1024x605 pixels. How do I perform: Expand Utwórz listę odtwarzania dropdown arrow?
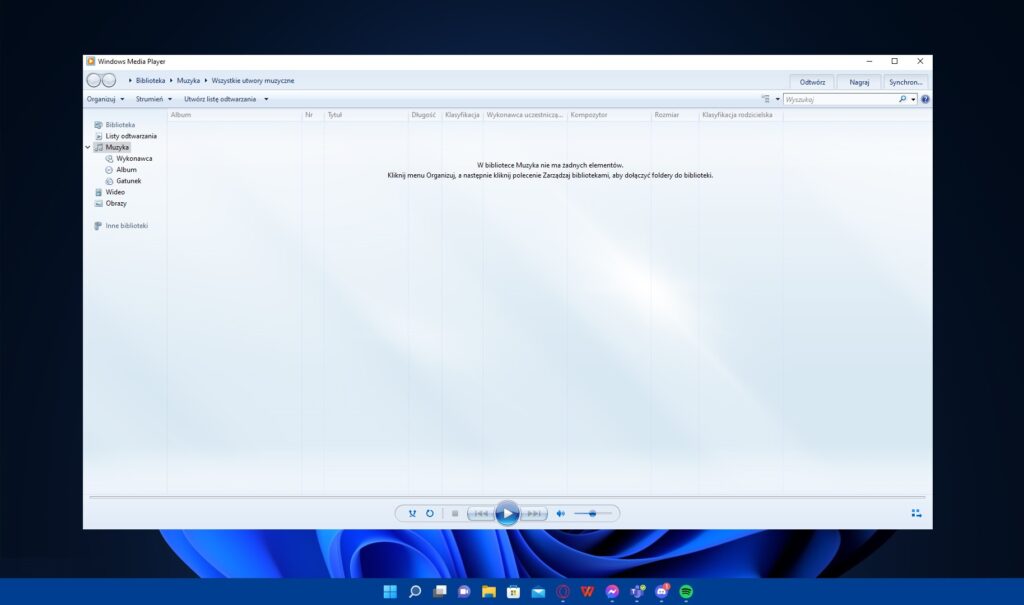point(266,99)
